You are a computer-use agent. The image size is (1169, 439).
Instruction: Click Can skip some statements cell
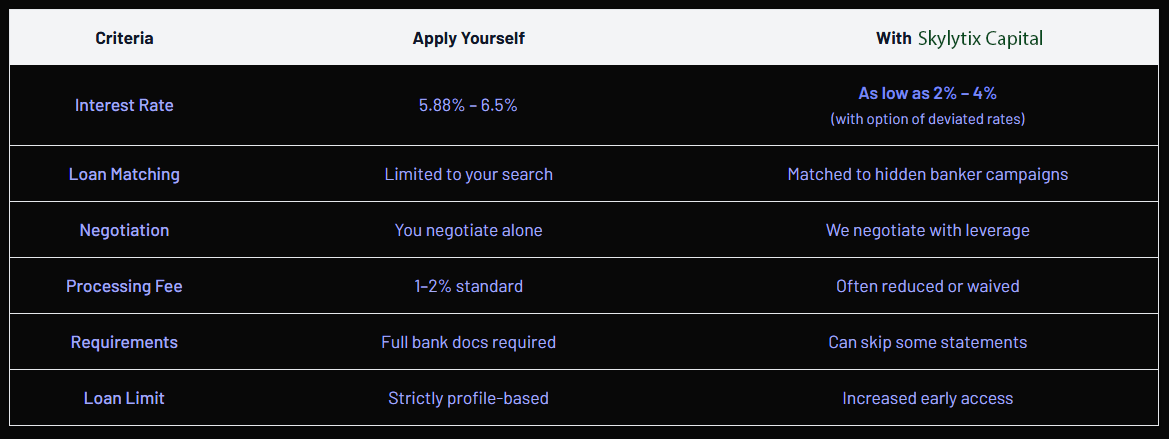point(927,342)
